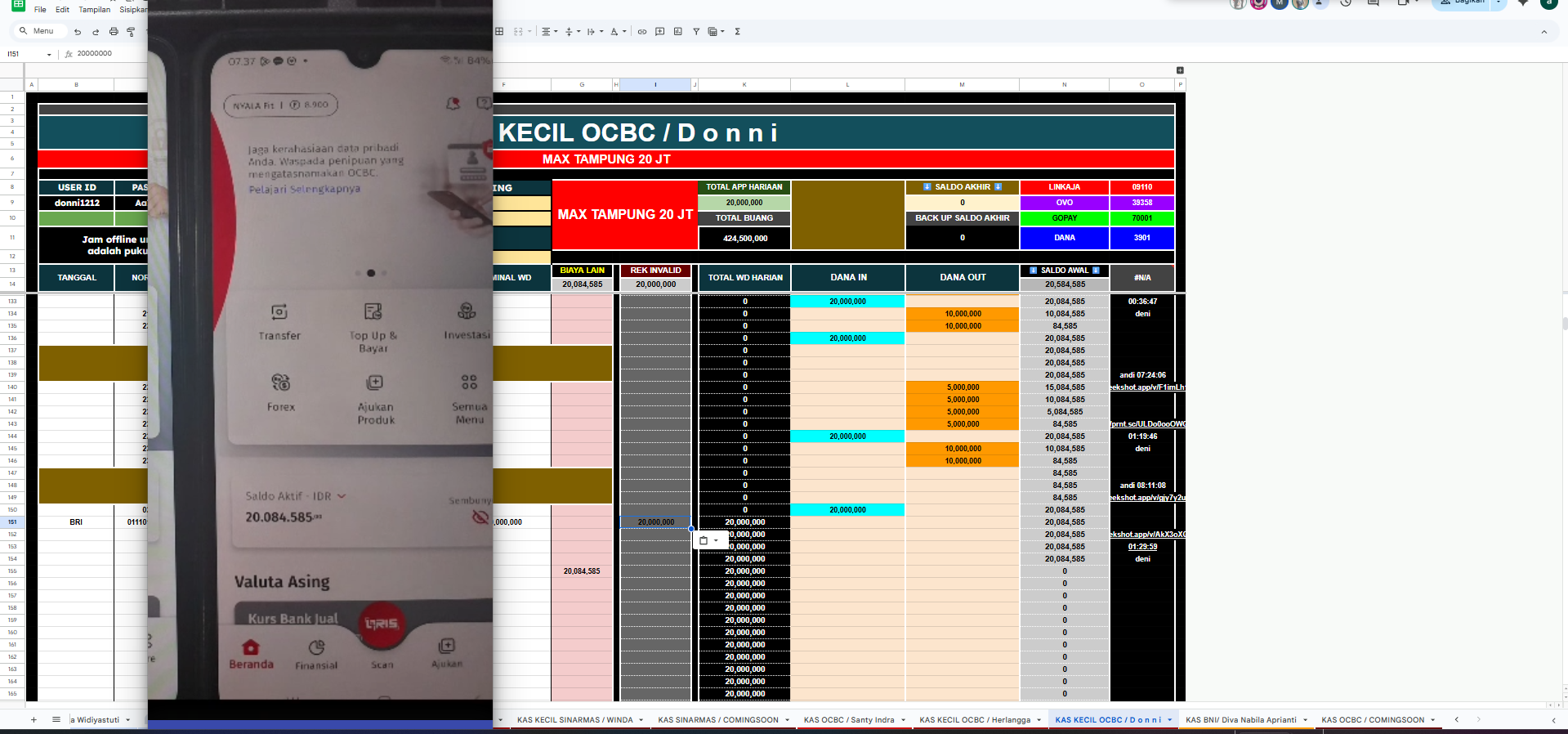Switch to KAS SINARMAS / COMINGSOON tab
Viewport: 1568px width, 734px height.
[718, 720]
